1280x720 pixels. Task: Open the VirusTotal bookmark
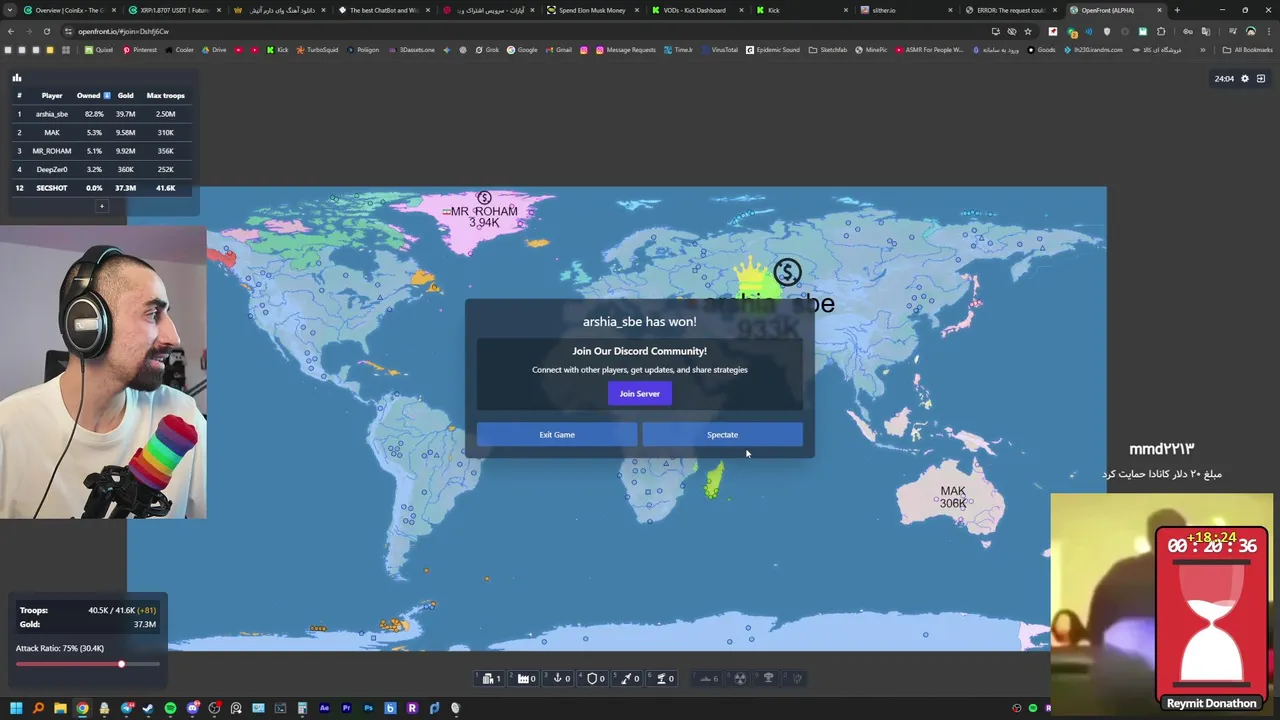pos(720,50)
